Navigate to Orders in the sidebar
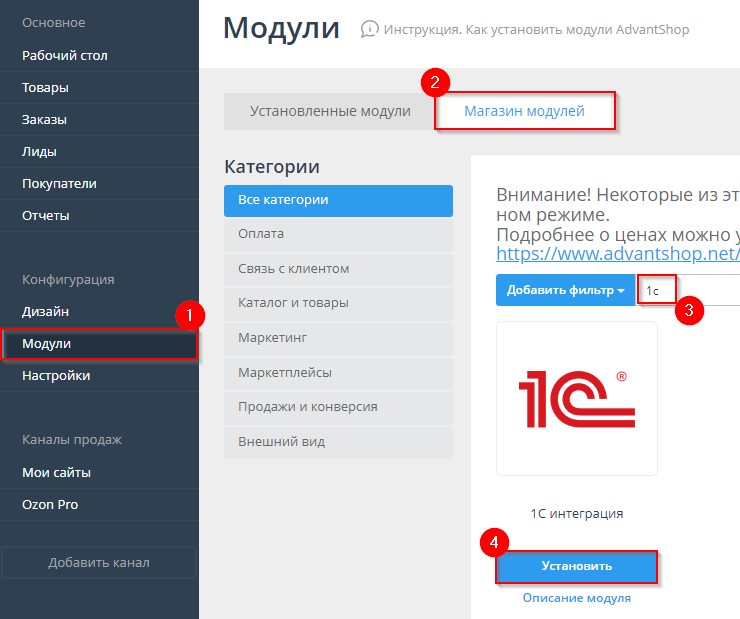740x619 pixels. click(x=45, y=120)
